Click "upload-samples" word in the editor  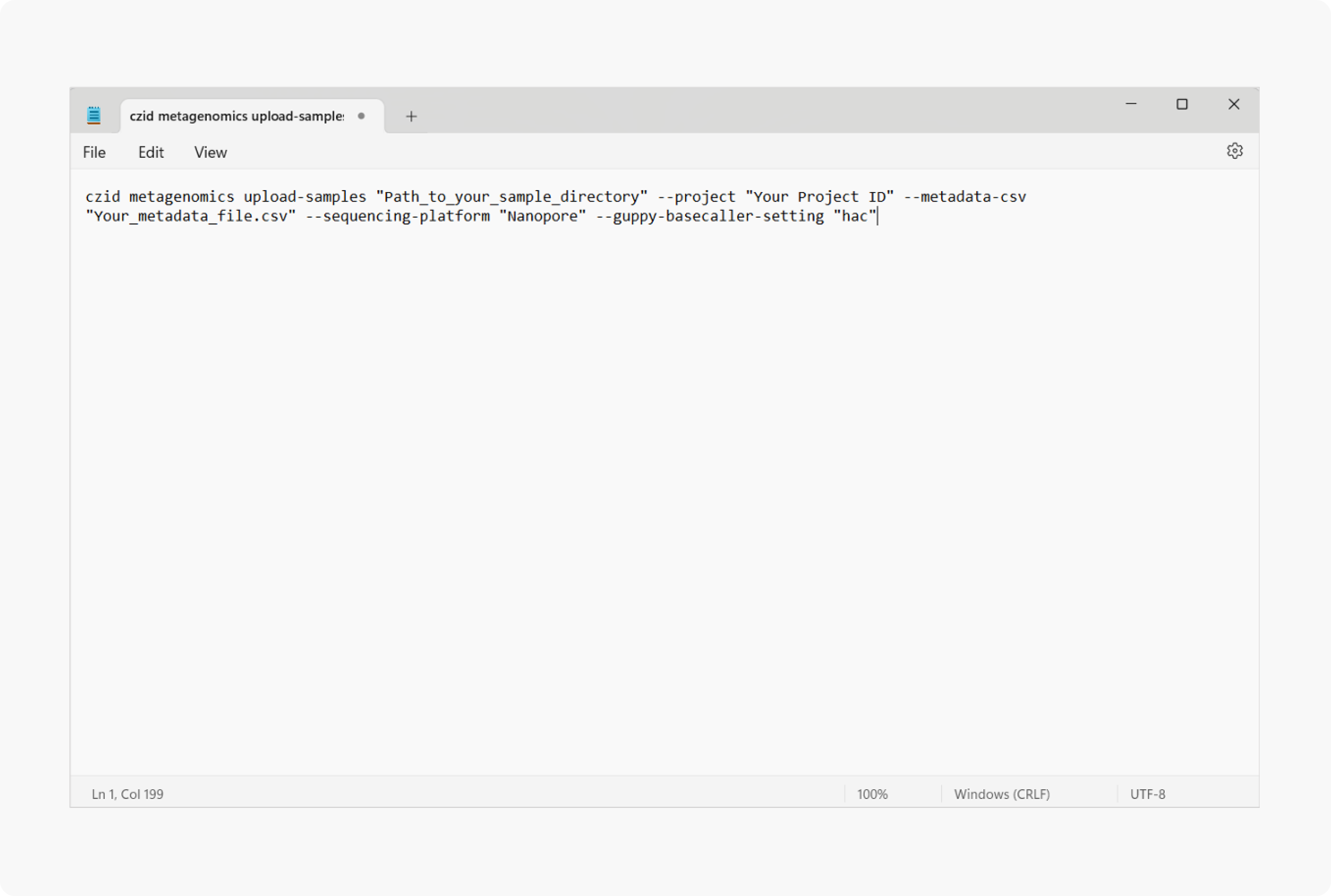(x=305, y=197)
